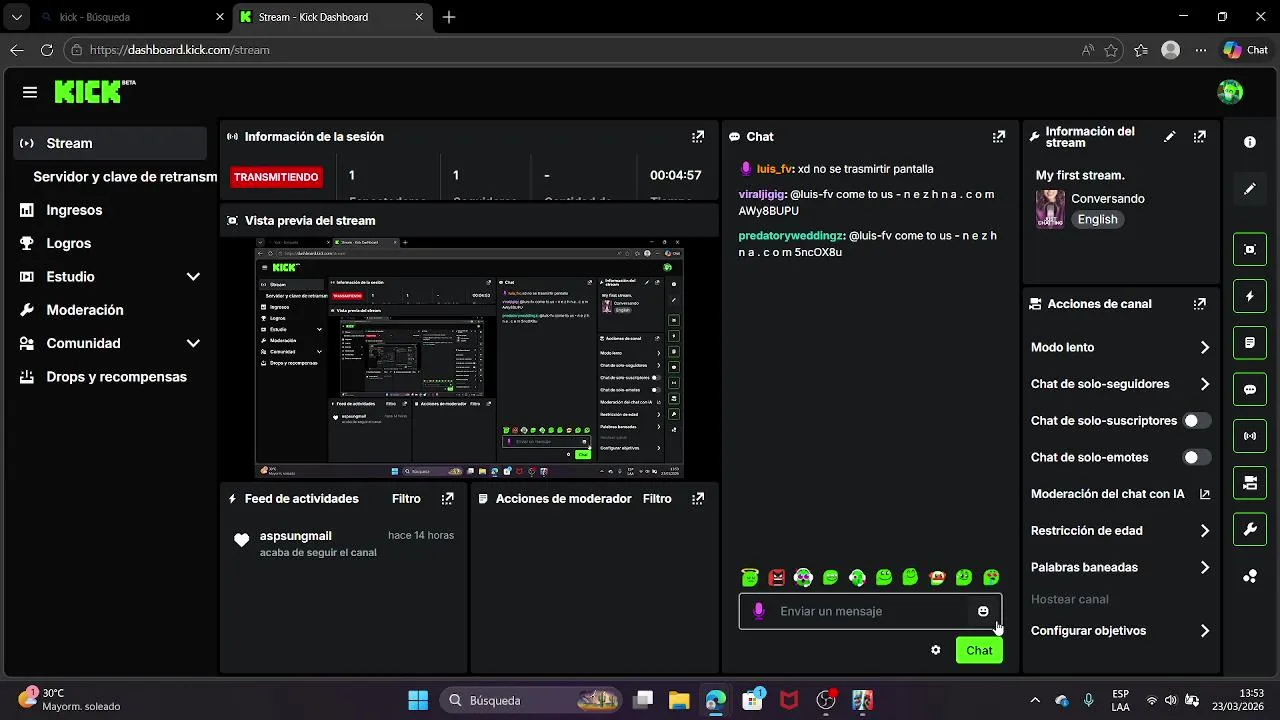Pop out the Información de la sesión panel
The image size is (1280, 720).
(x=698, y=137)
